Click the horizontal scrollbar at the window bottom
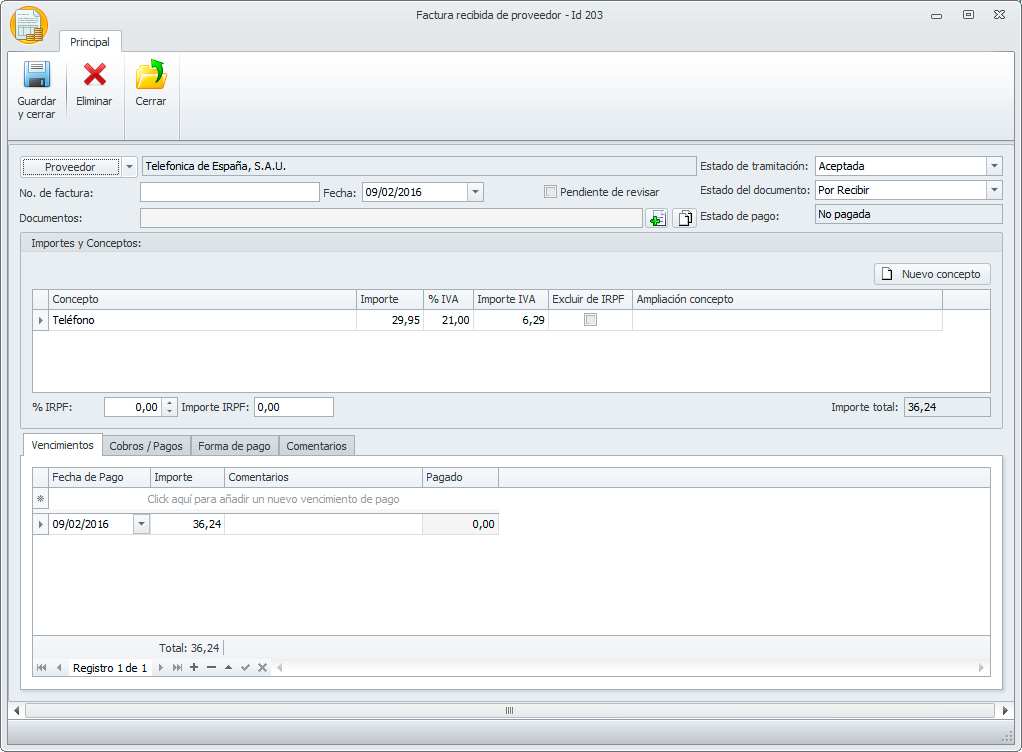This screenshot has height=752, width=1022. tap(510, 710)
